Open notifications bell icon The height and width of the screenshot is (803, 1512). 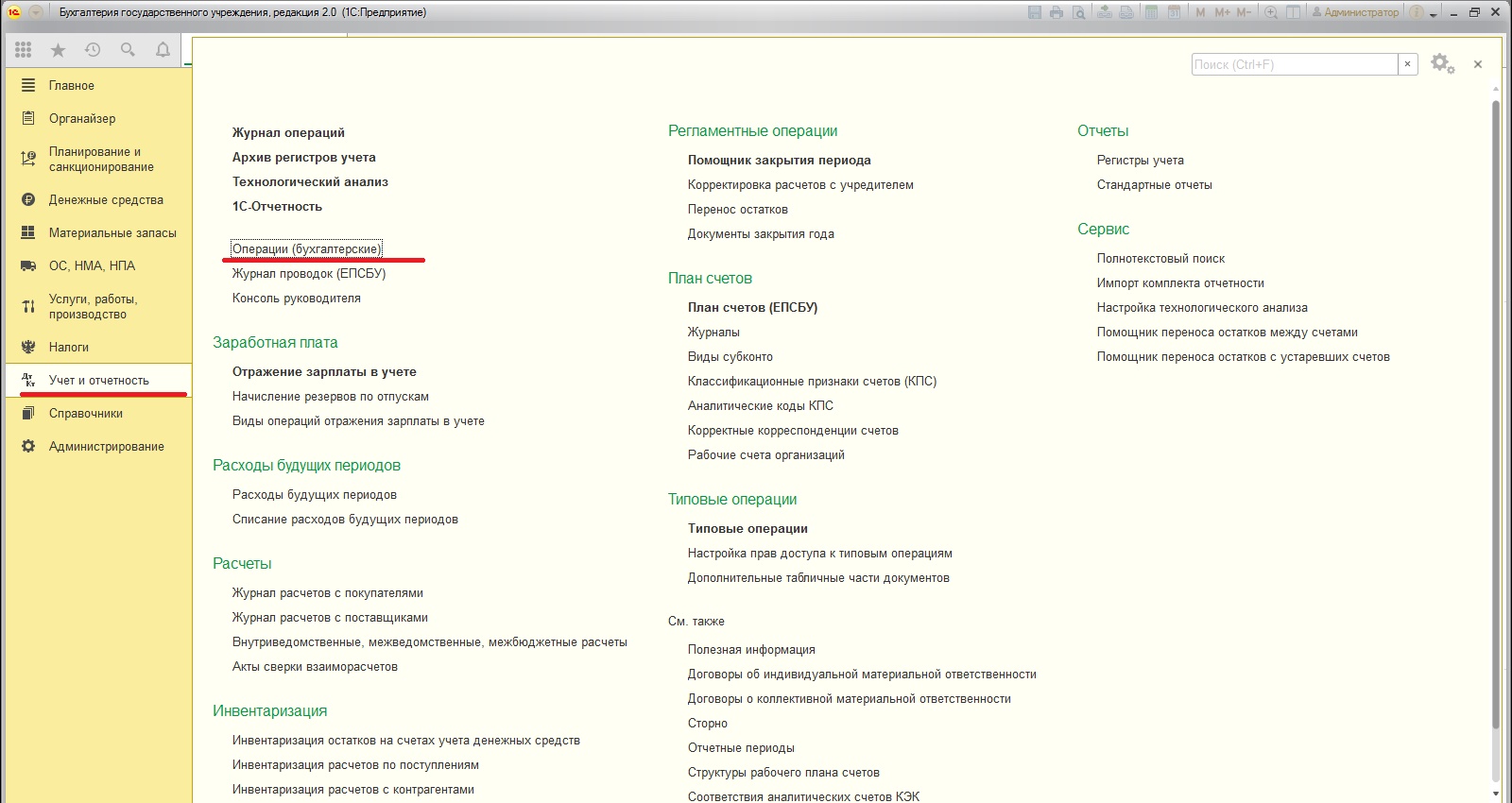[x=163, y=50]
